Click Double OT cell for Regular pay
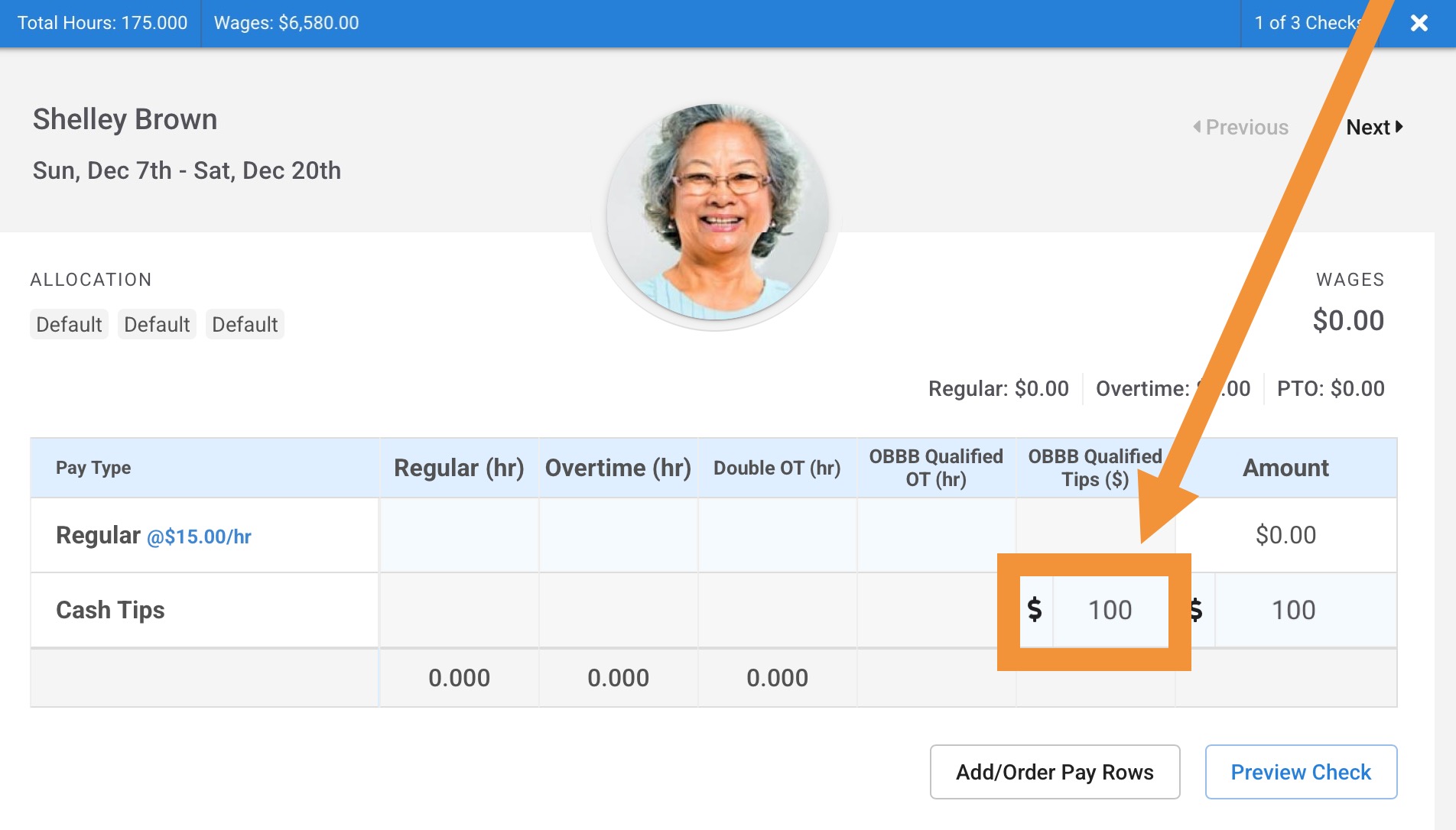The height and width of the screenshot is (830, 1456). pyautogui.click(x=777, y=535)
